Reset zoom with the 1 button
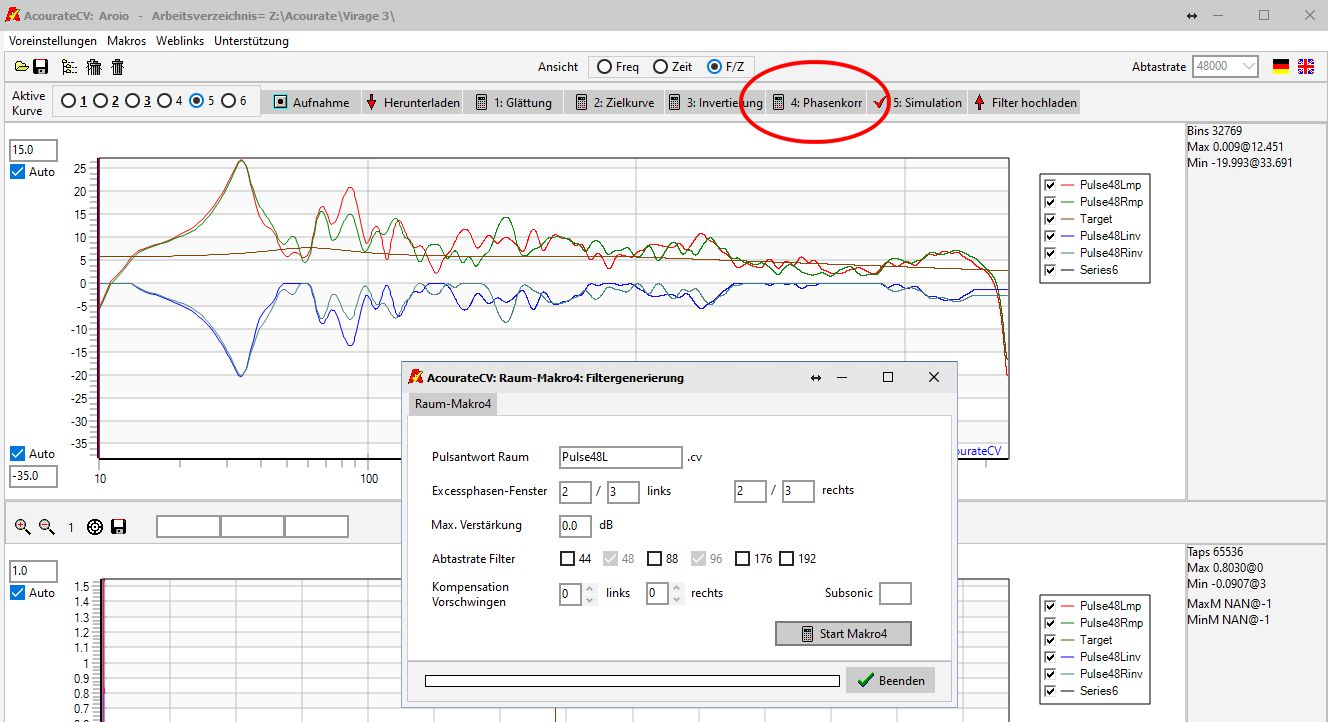1328x722 pixels. [71, 527]
